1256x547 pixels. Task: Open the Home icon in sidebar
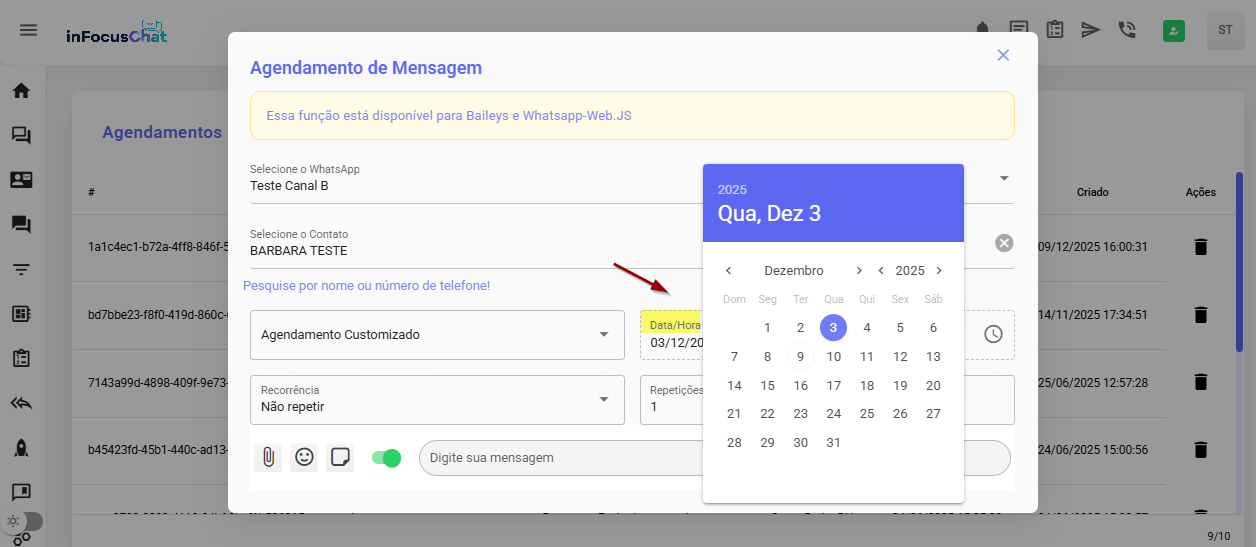(x=21, y=91)
